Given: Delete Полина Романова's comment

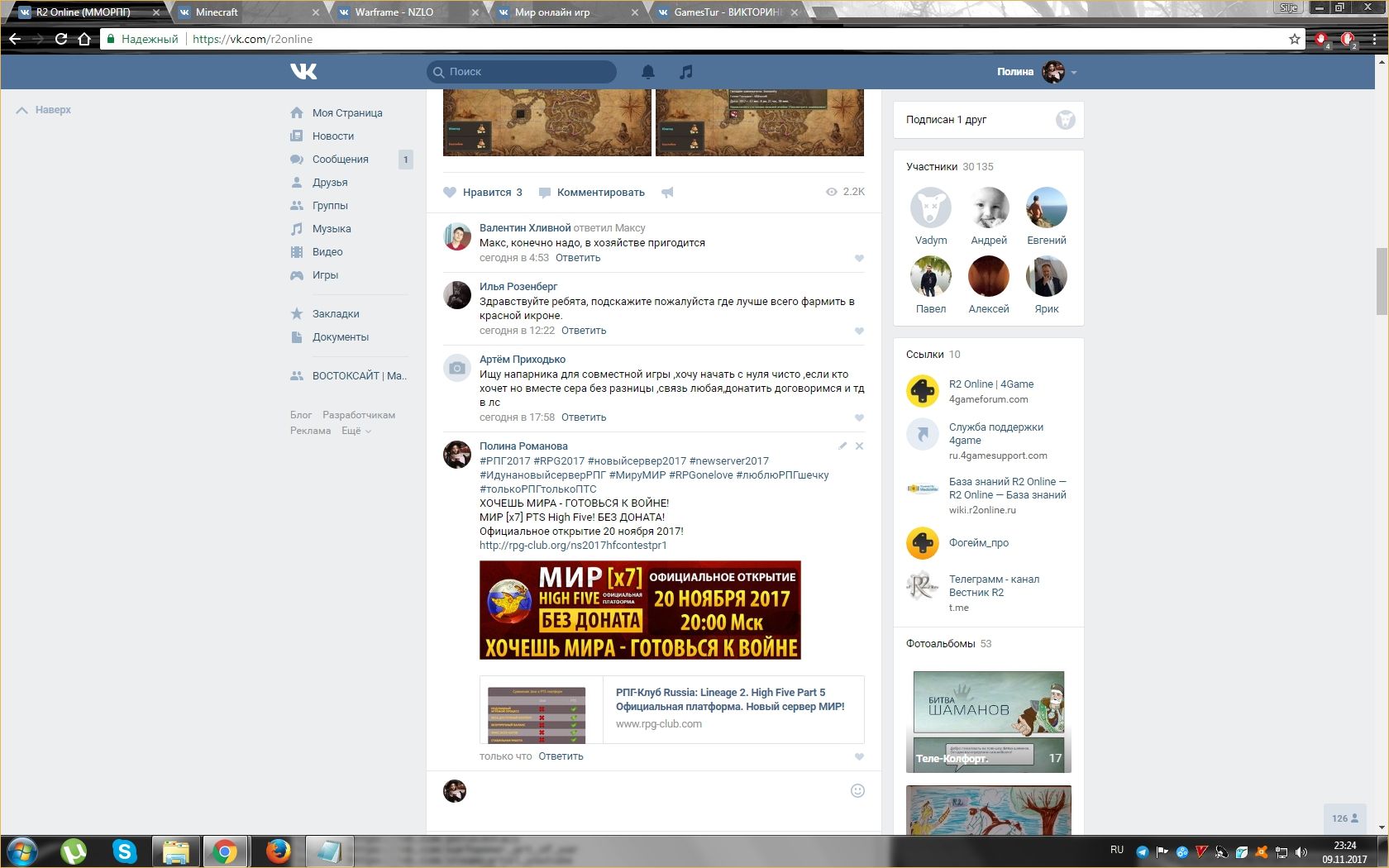Looking at the screenshot, I should [x=859, y=446].
